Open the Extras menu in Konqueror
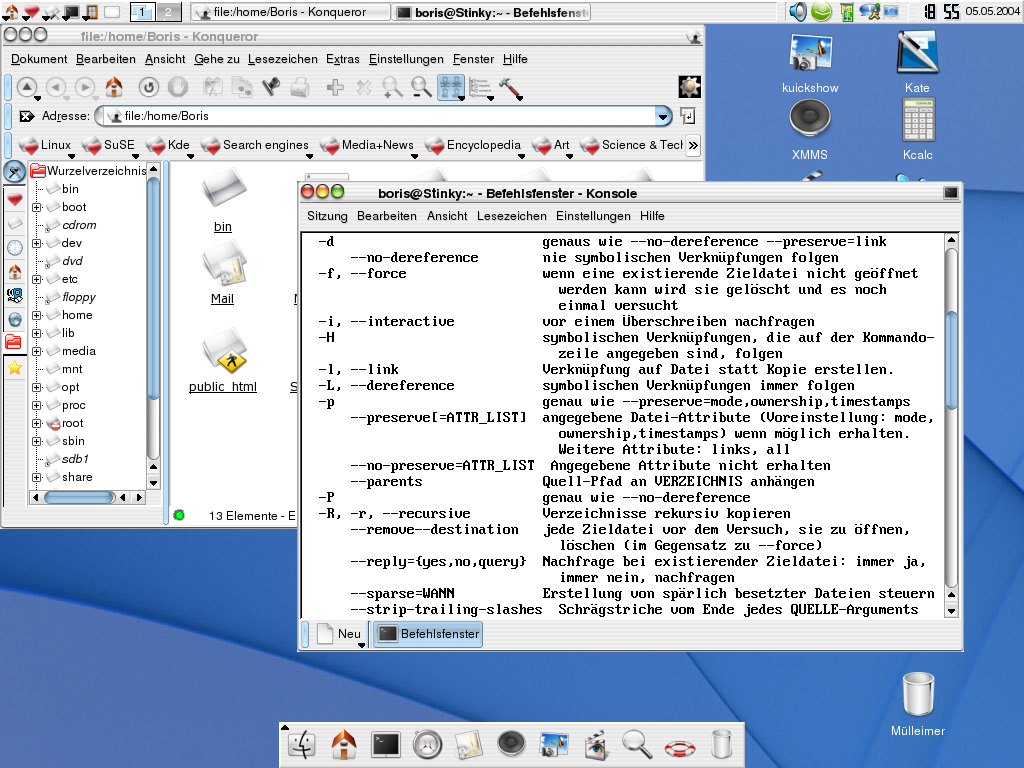The image size is (1024, 768). [x=343, y=59]
